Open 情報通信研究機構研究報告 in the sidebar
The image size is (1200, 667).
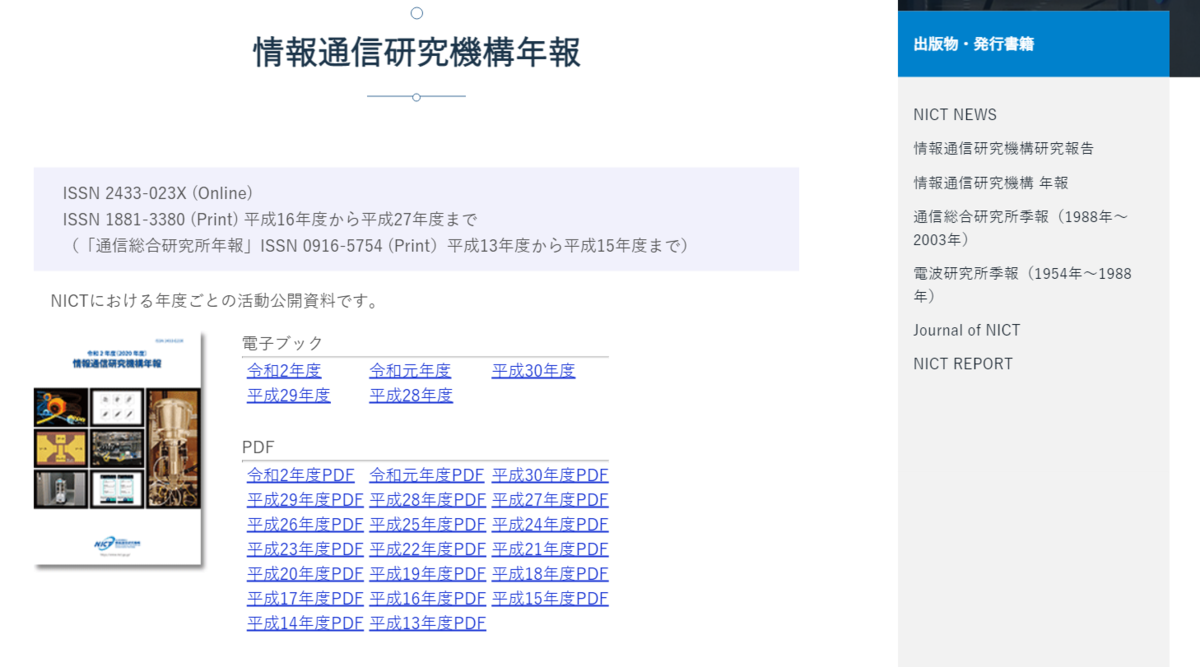point(1004,148)
